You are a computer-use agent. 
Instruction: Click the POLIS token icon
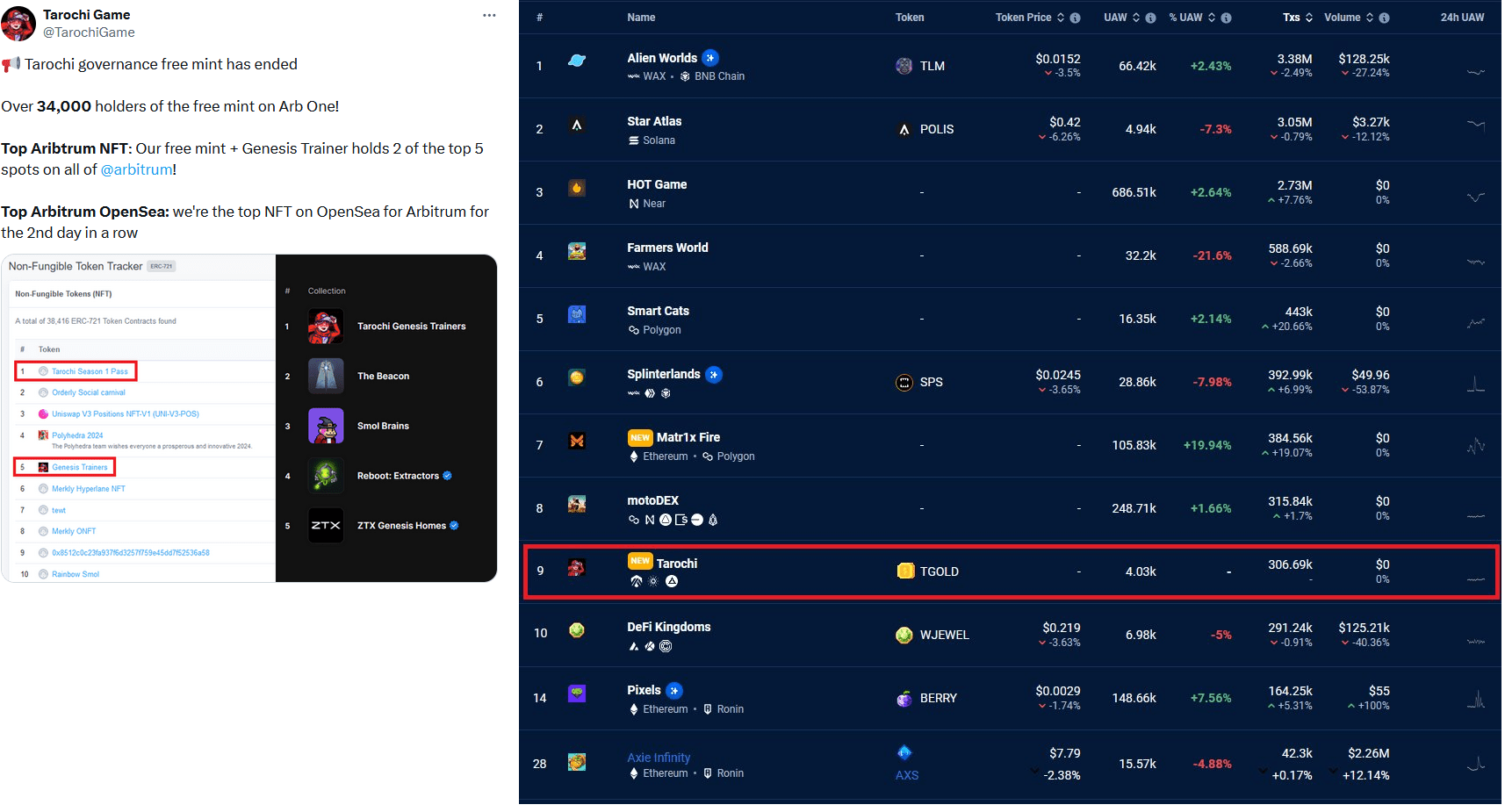point(904,129)
